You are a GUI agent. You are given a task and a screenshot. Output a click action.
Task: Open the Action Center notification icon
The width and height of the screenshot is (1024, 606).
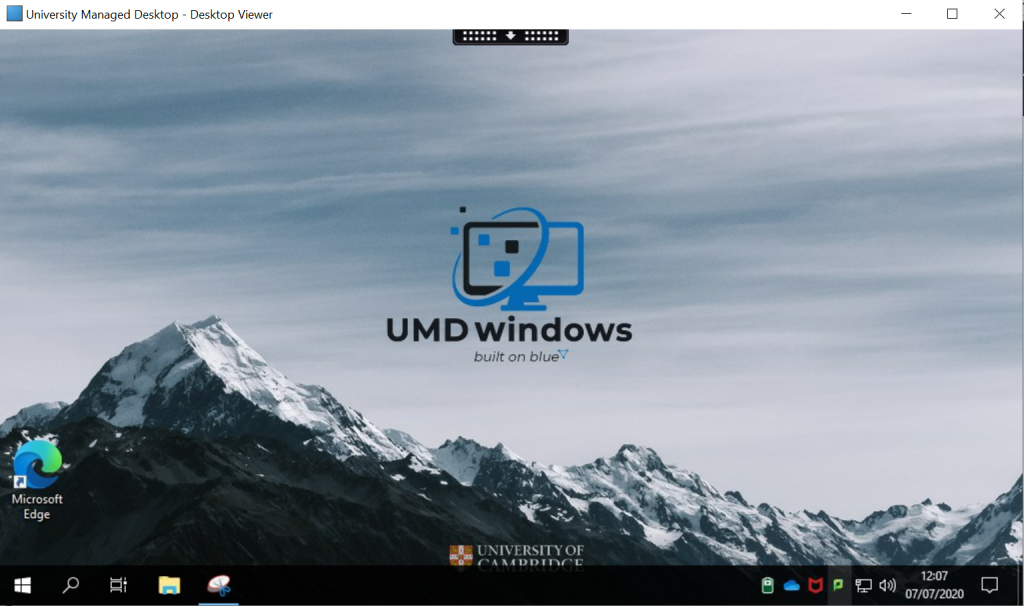[989, 585]
